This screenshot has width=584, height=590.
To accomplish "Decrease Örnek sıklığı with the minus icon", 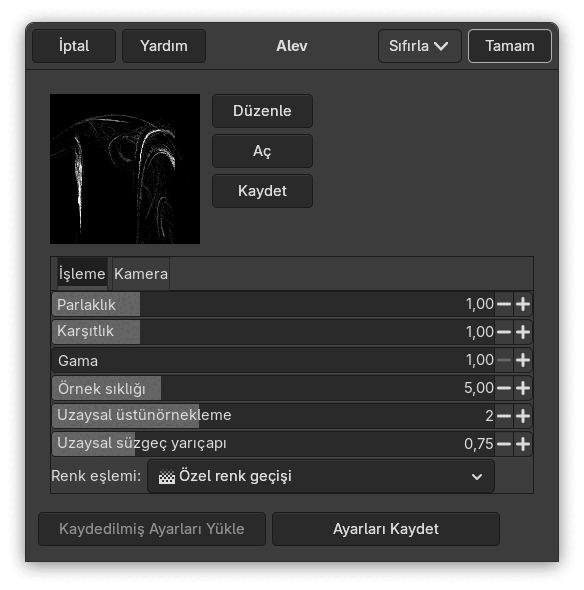I will (504, 388).
